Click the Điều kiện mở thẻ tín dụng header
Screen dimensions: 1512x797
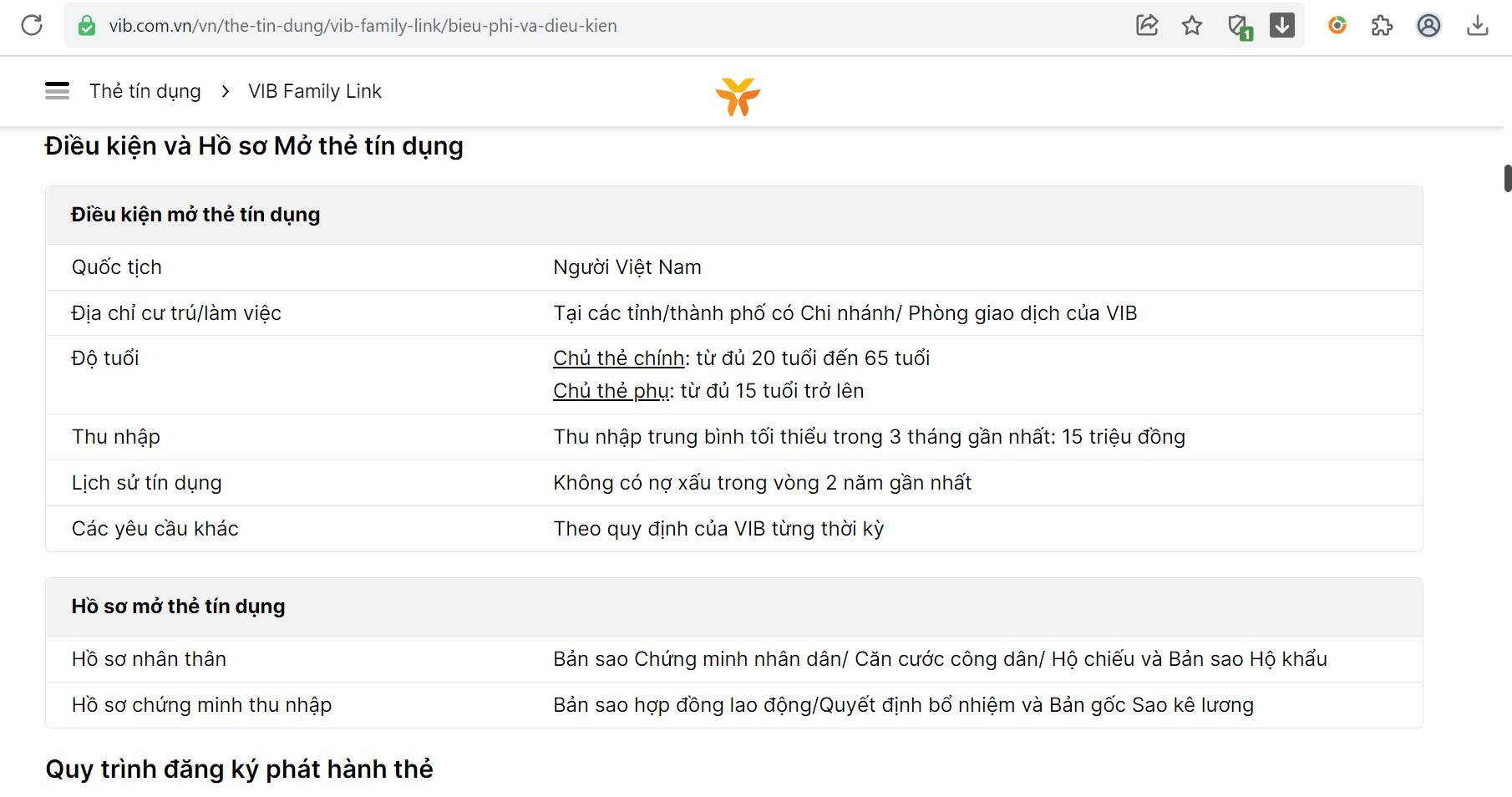(x=195, y=215)
